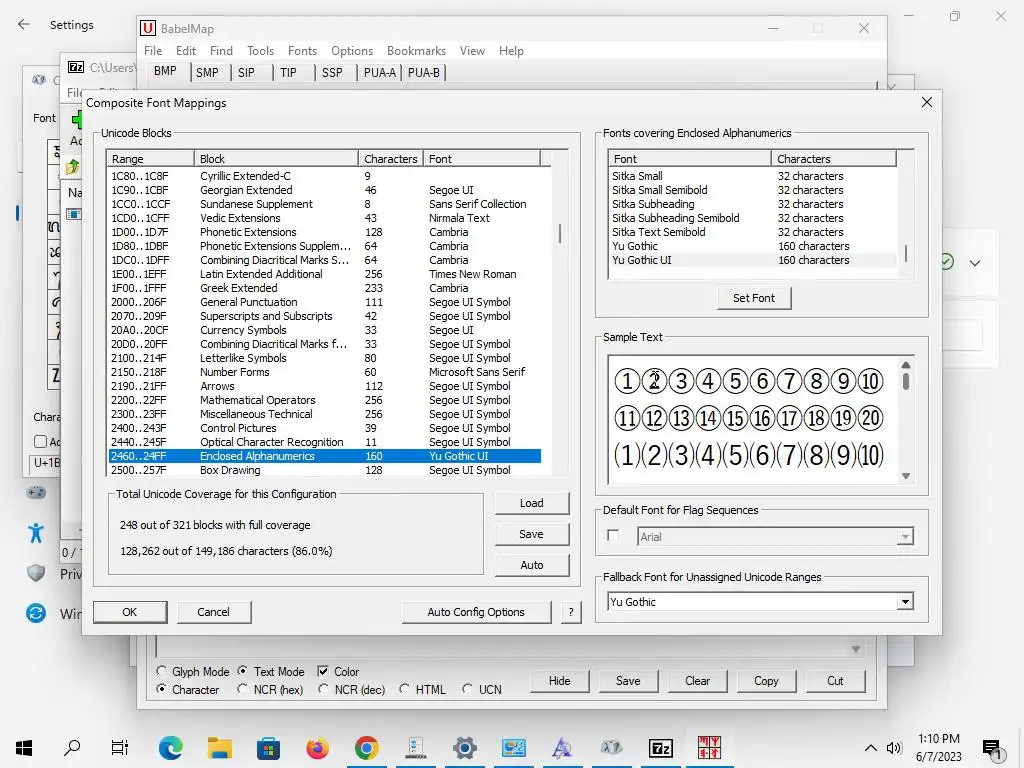Open the Bookmarks menu in BabelMap
The height and width of the screenshot is (768, 1024).
pos(416,50)
